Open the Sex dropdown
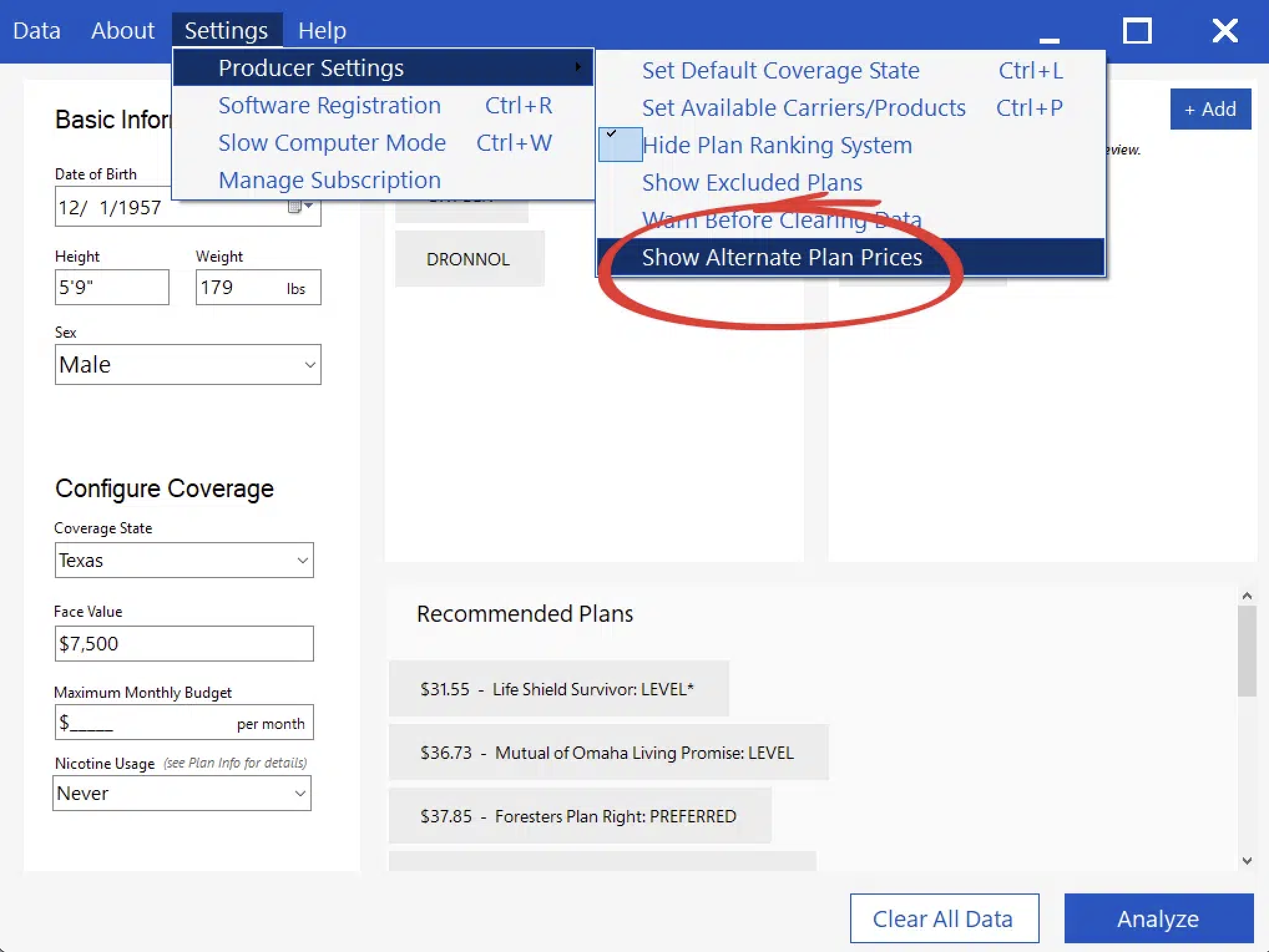The width and height of the screenshot is (1269, 952). 310,364
